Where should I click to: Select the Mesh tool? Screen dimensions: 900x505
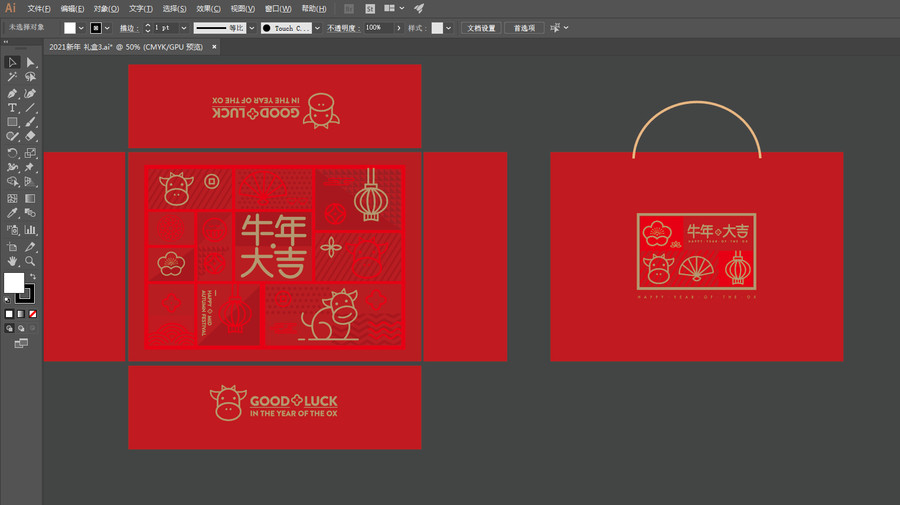click(12, 198)
